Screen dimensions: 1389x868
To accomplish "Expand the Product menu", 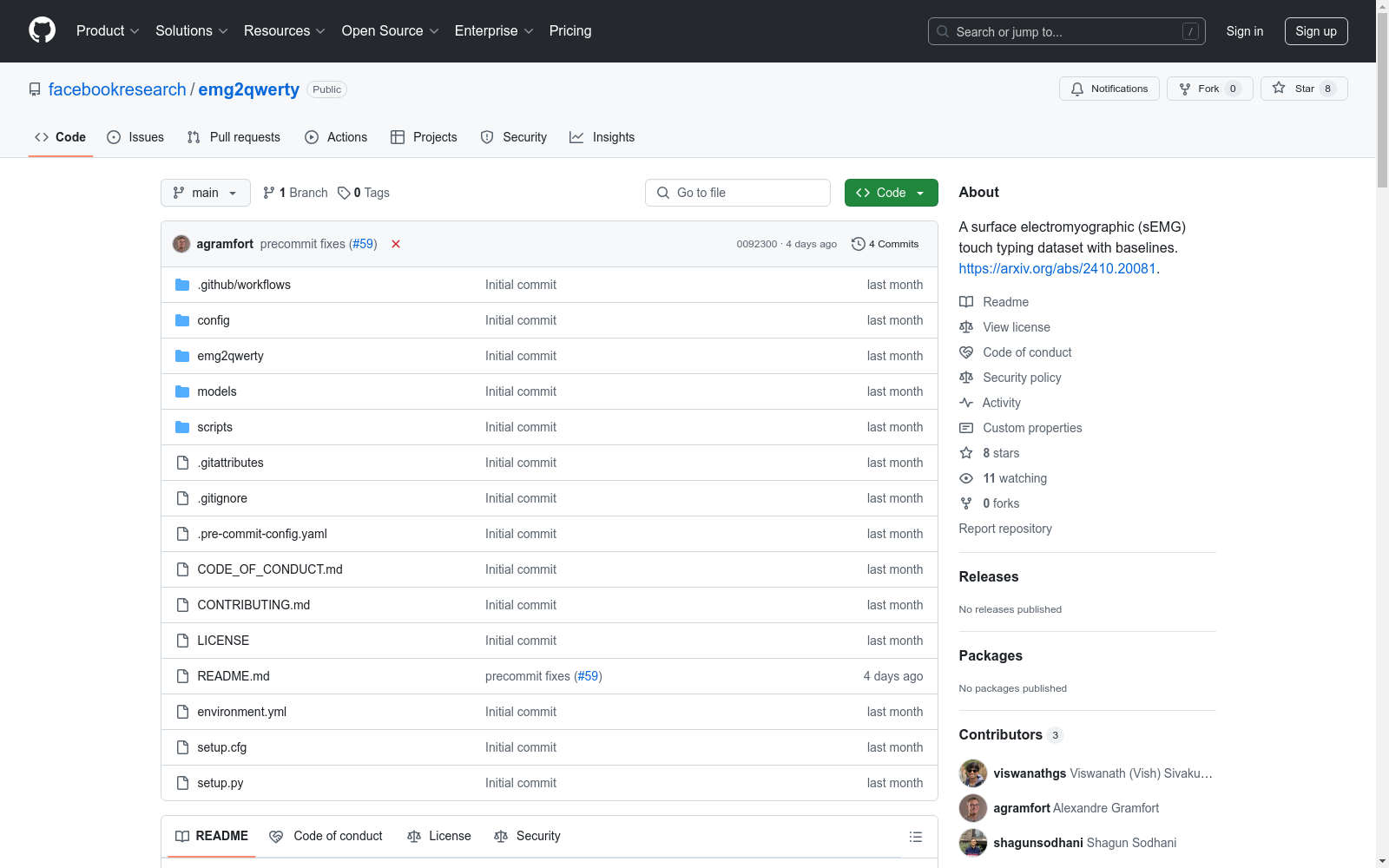I will 108,30.
